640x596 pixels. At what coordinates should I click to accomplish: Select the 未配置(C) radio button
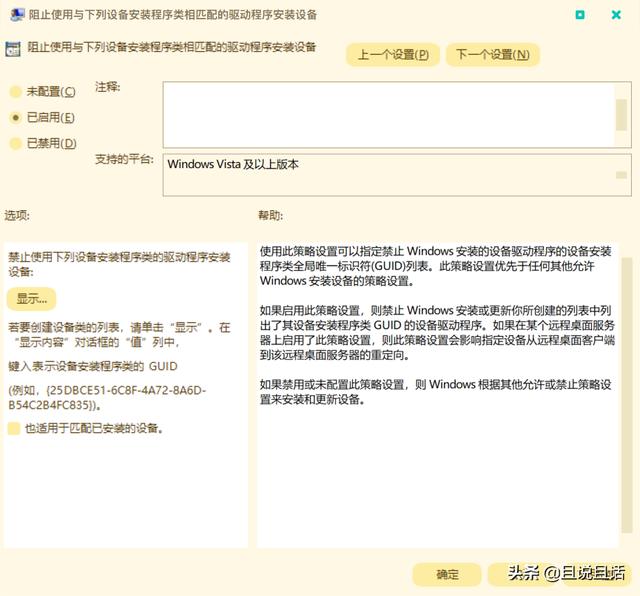(16, 91)
